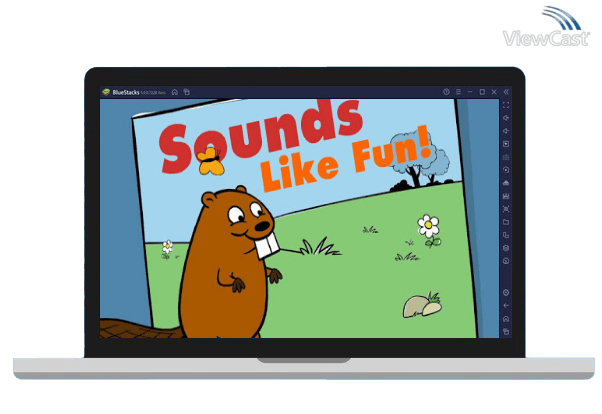Image resolution: width=602 pixels, height=414 pixels.
Task: Click the multi-instance manager sidebar icon
Action: click(x=506, y=235)
